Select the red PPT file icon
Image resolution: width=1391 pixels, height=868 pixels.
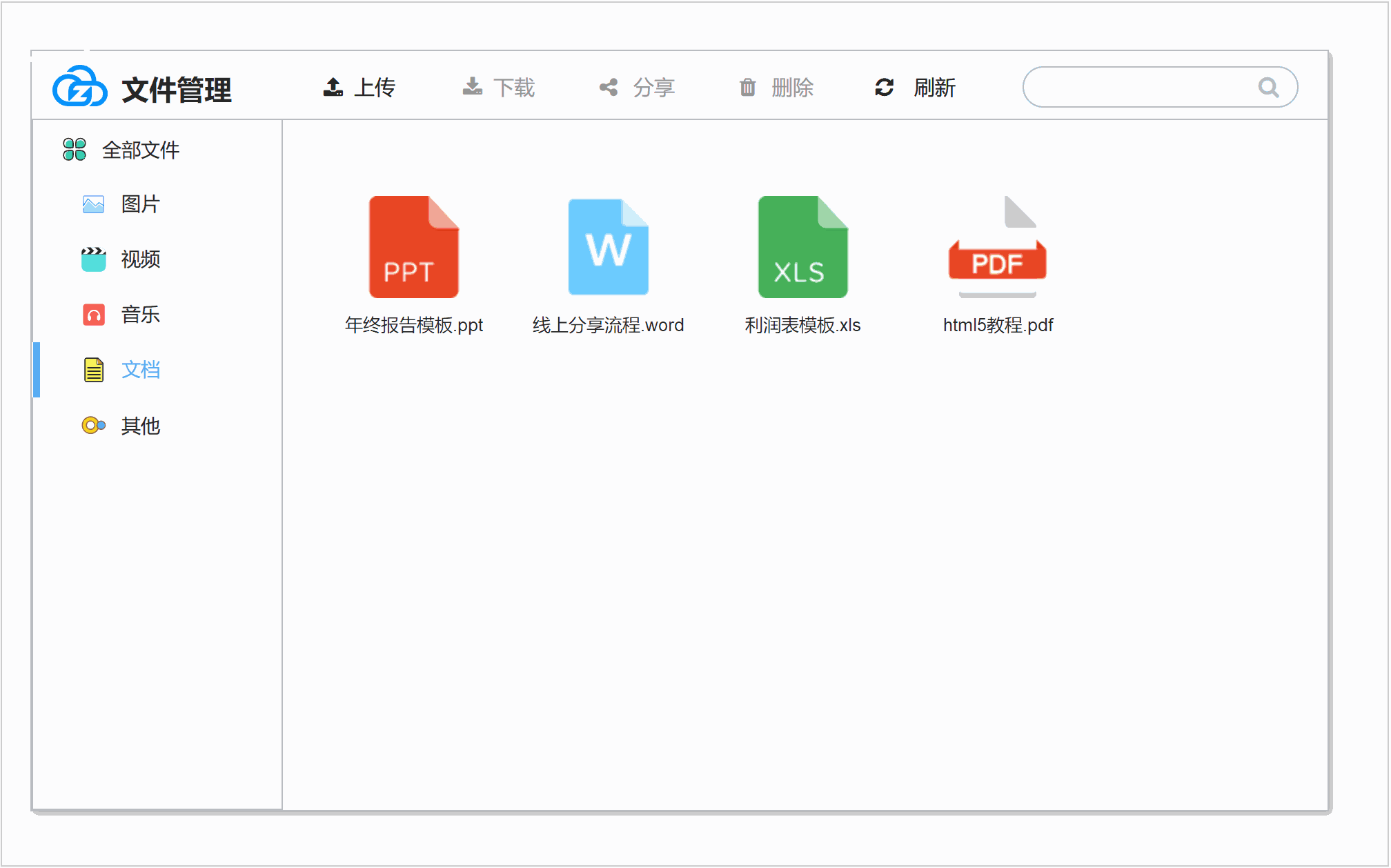414,247
